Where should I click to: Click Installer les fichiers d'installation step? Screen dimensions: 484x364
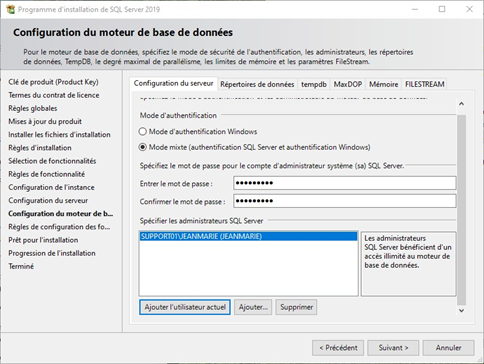59,135
